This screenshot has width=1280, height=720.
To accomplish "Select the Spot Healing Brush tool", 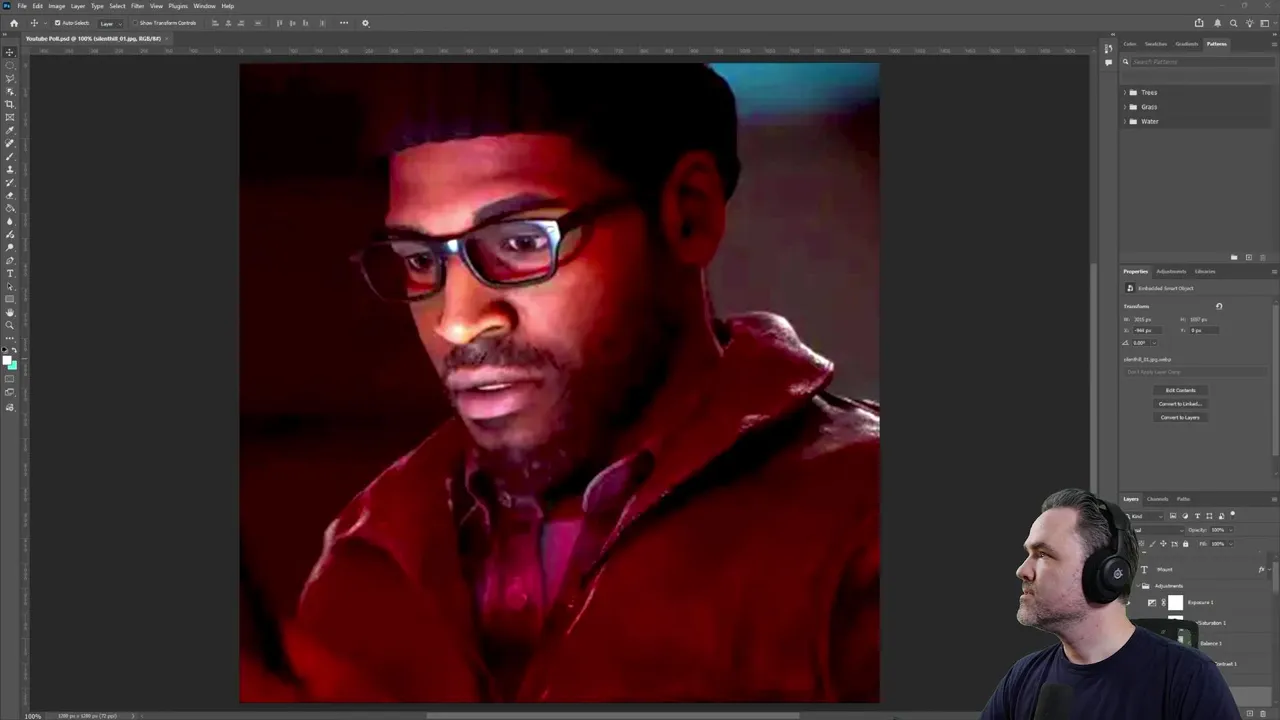I will pos(10,143).
